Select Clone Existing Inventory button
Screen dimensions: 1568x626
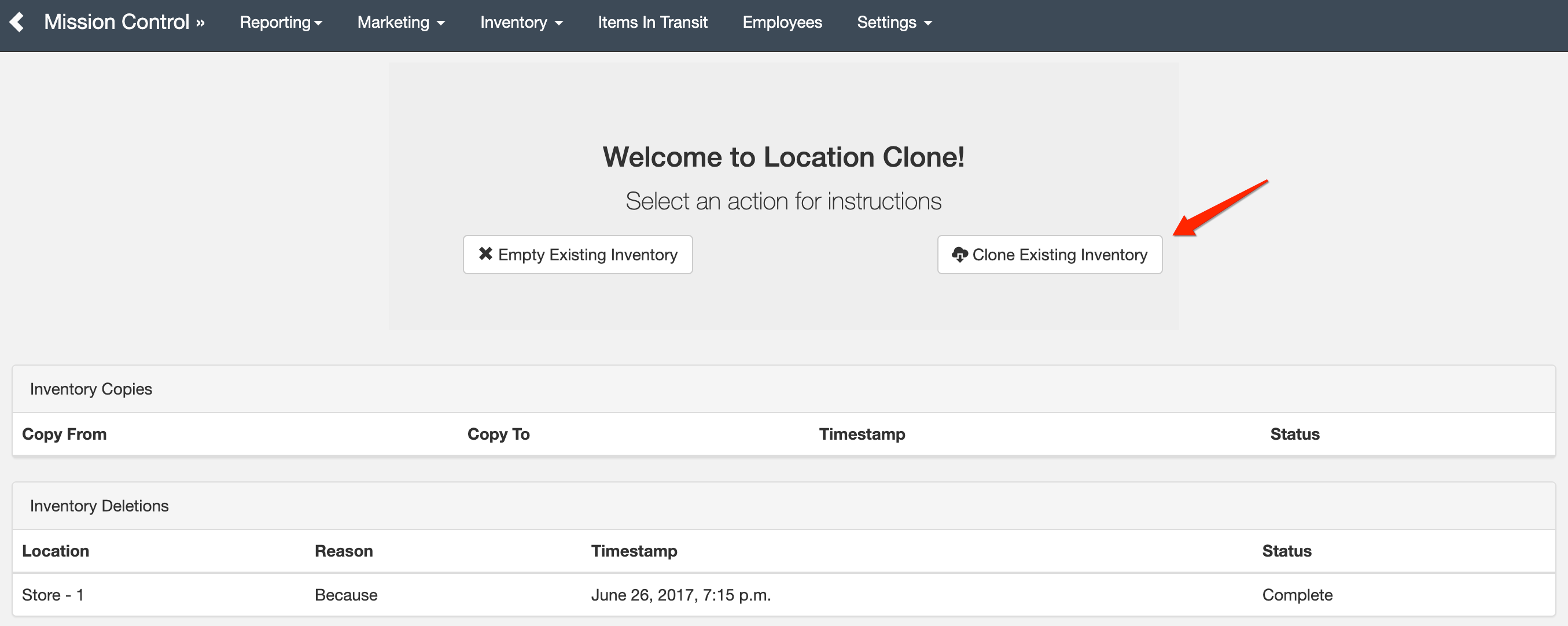point(1048,254)
